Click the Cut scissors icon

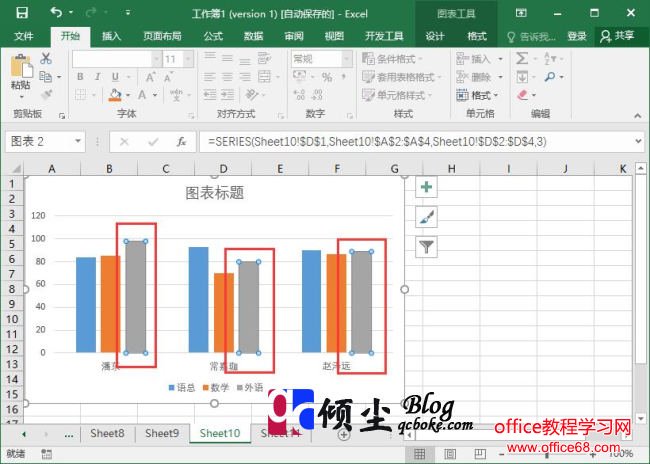point(46,58)
